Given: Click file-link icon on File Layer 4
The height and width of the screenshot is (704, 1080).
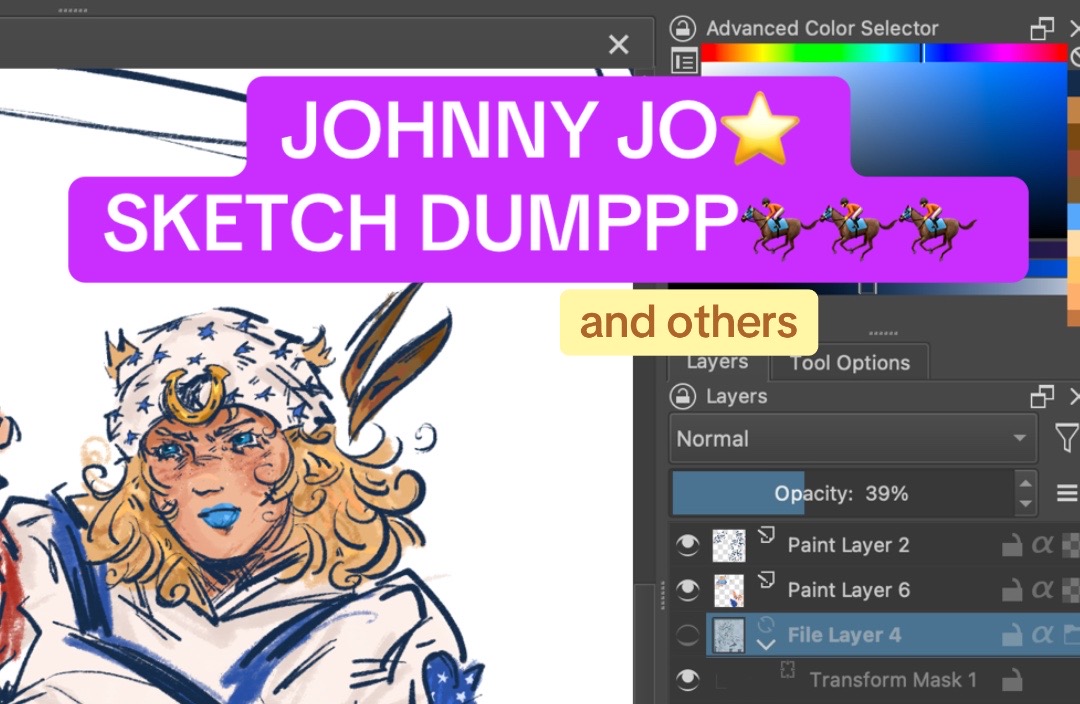Looking at the screenshot, I should 766,625.
